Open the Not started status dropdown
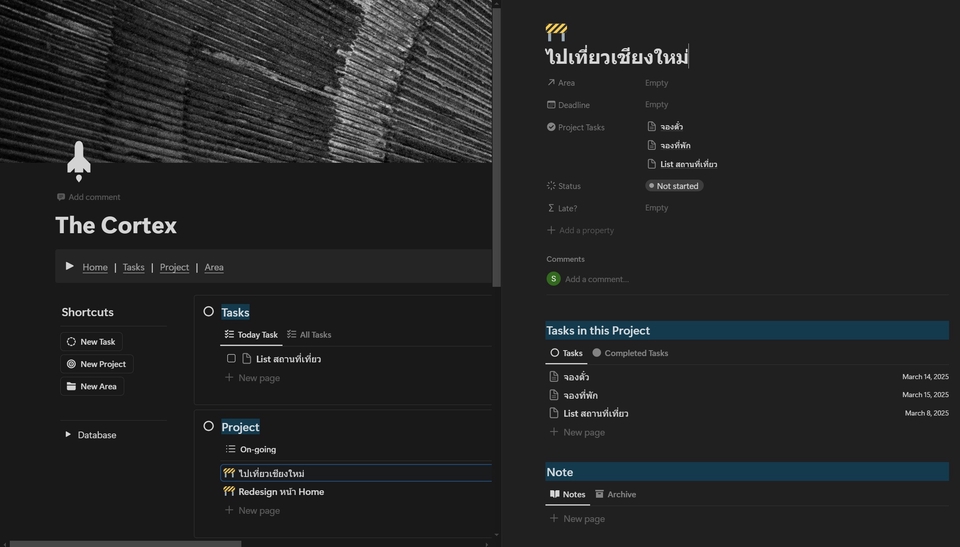Screen dimensions: 960x547 [x=674, y=186]
